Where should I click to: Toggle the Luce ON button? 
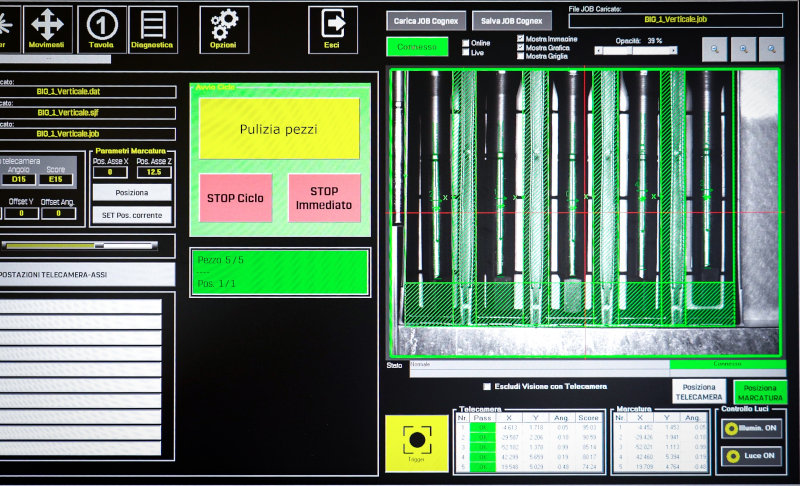coord(752,455)
